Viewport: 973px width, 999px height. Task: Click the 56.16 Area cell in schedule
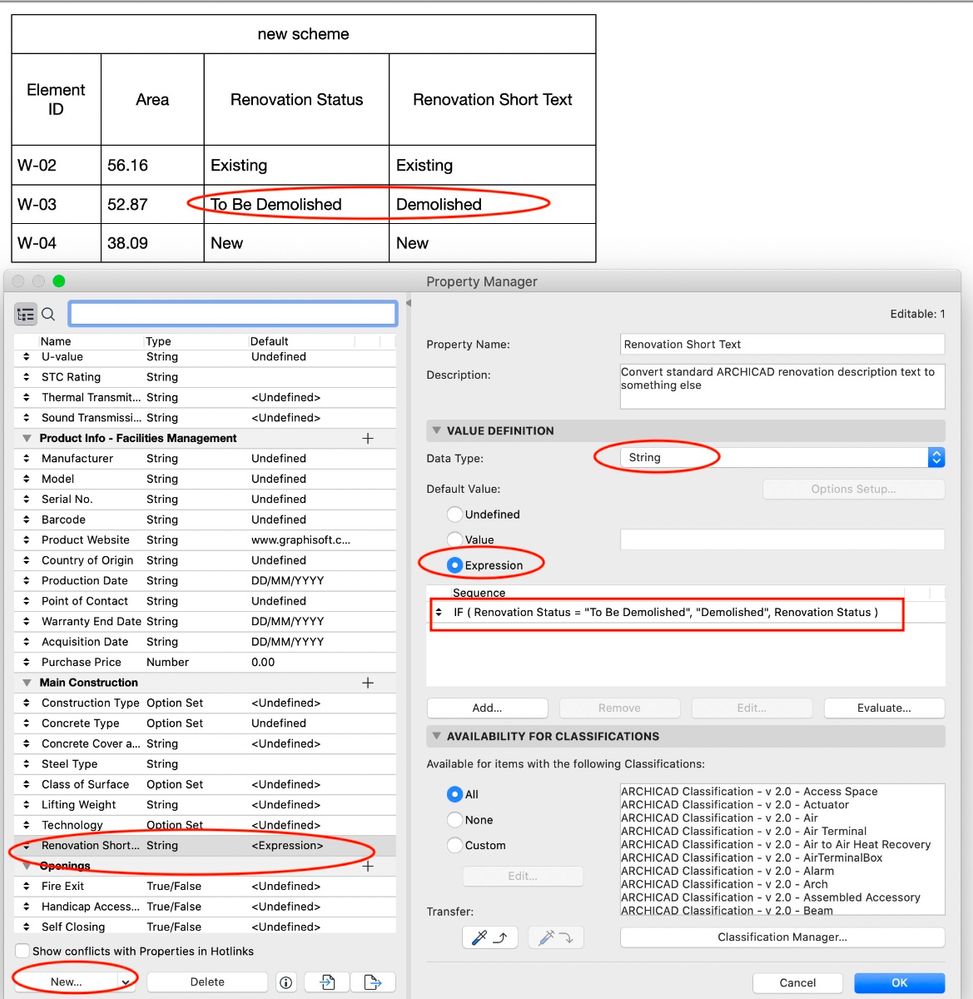coord(152,166)
